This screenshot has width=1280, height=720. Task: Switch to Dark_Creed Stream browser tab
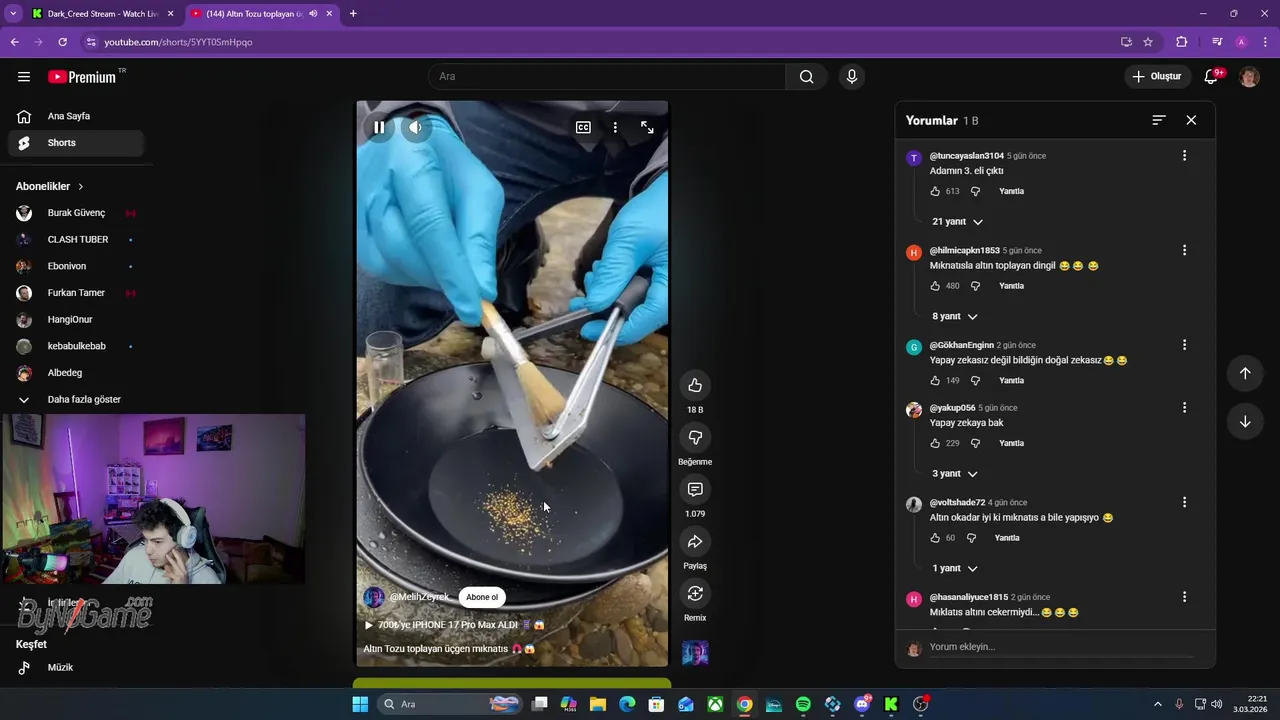click(x=102, y=14)
